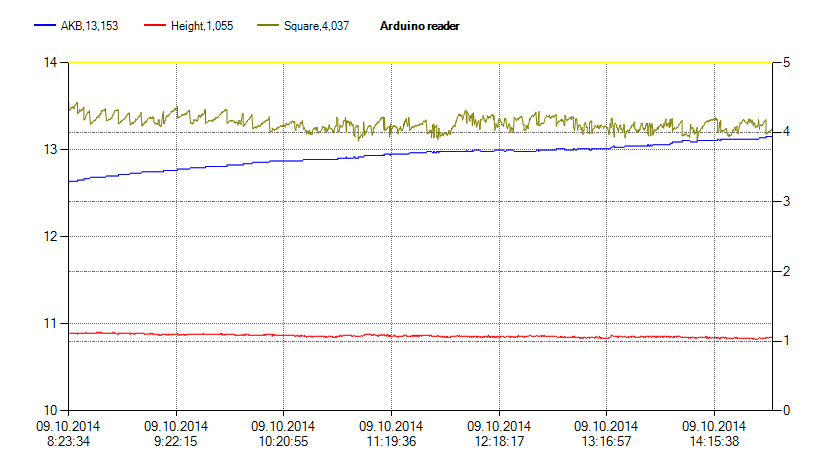833x472 pixels.
Task: Click the 13:16:57 time axis label
Action: 606,440
